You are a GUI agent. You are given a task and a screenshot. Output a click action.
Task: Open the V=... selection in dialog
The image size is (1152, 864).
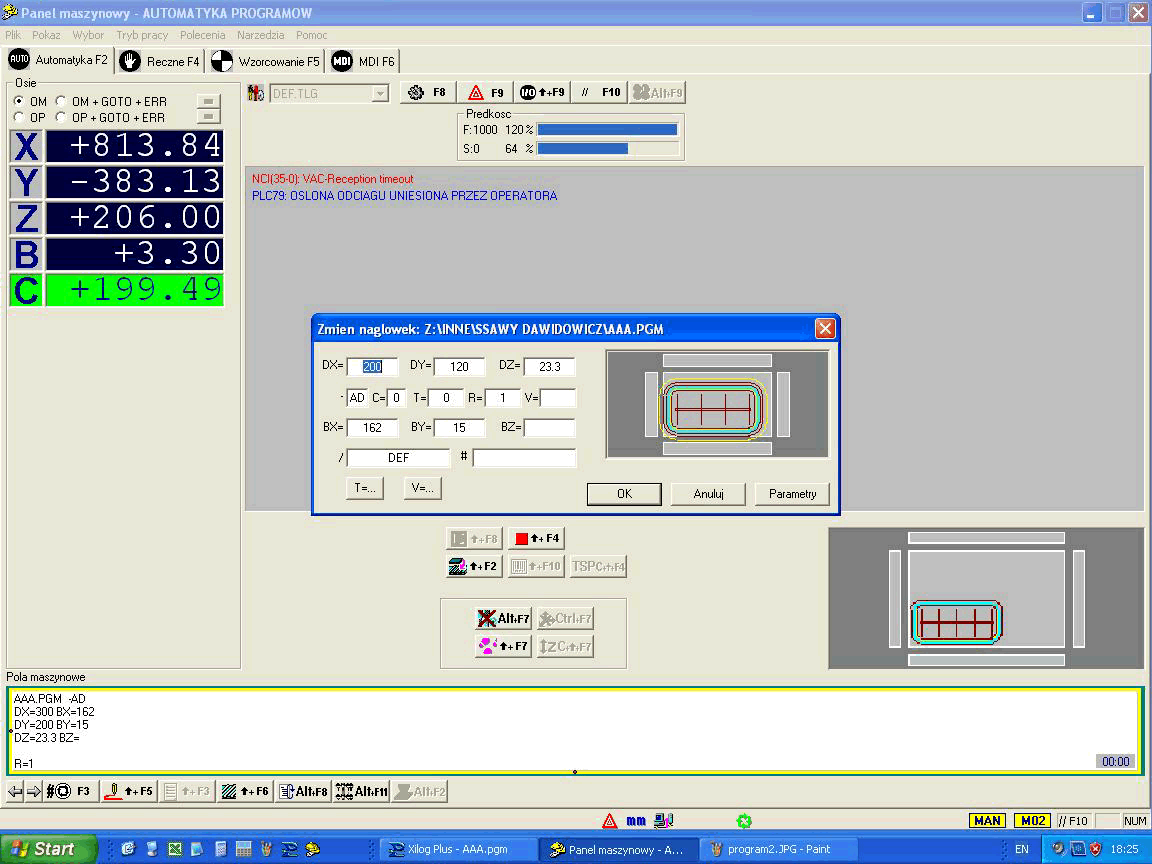[422, 489]
